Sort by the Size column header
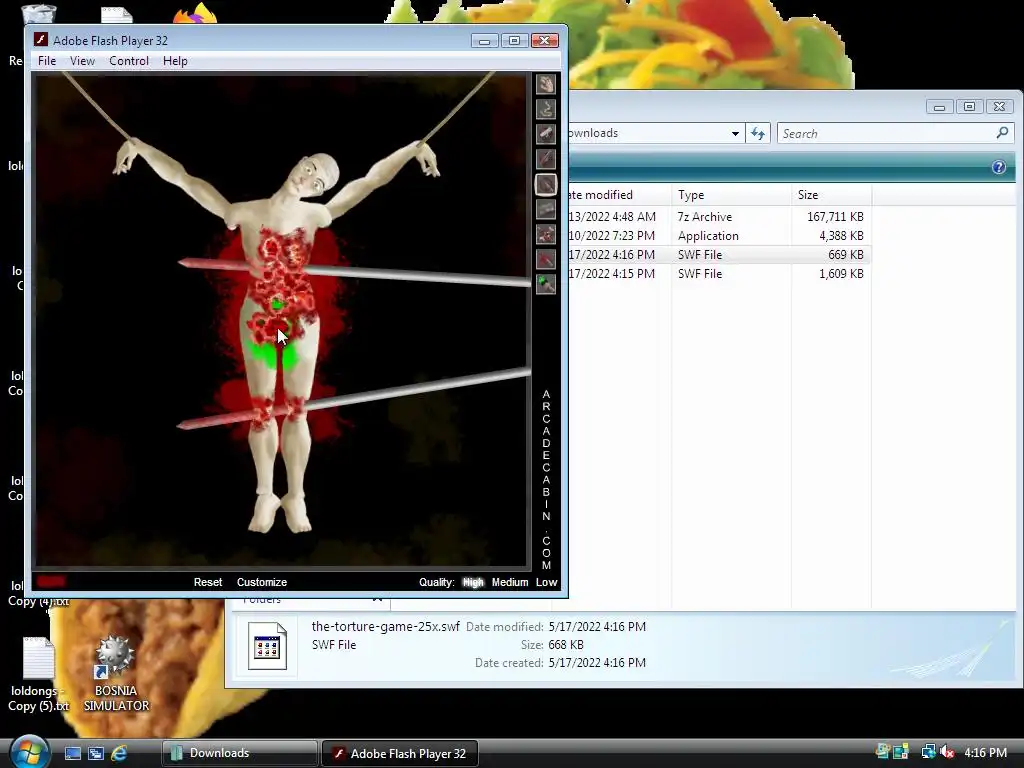Viewport: 1024px width, 768px height. pos(831,195)
